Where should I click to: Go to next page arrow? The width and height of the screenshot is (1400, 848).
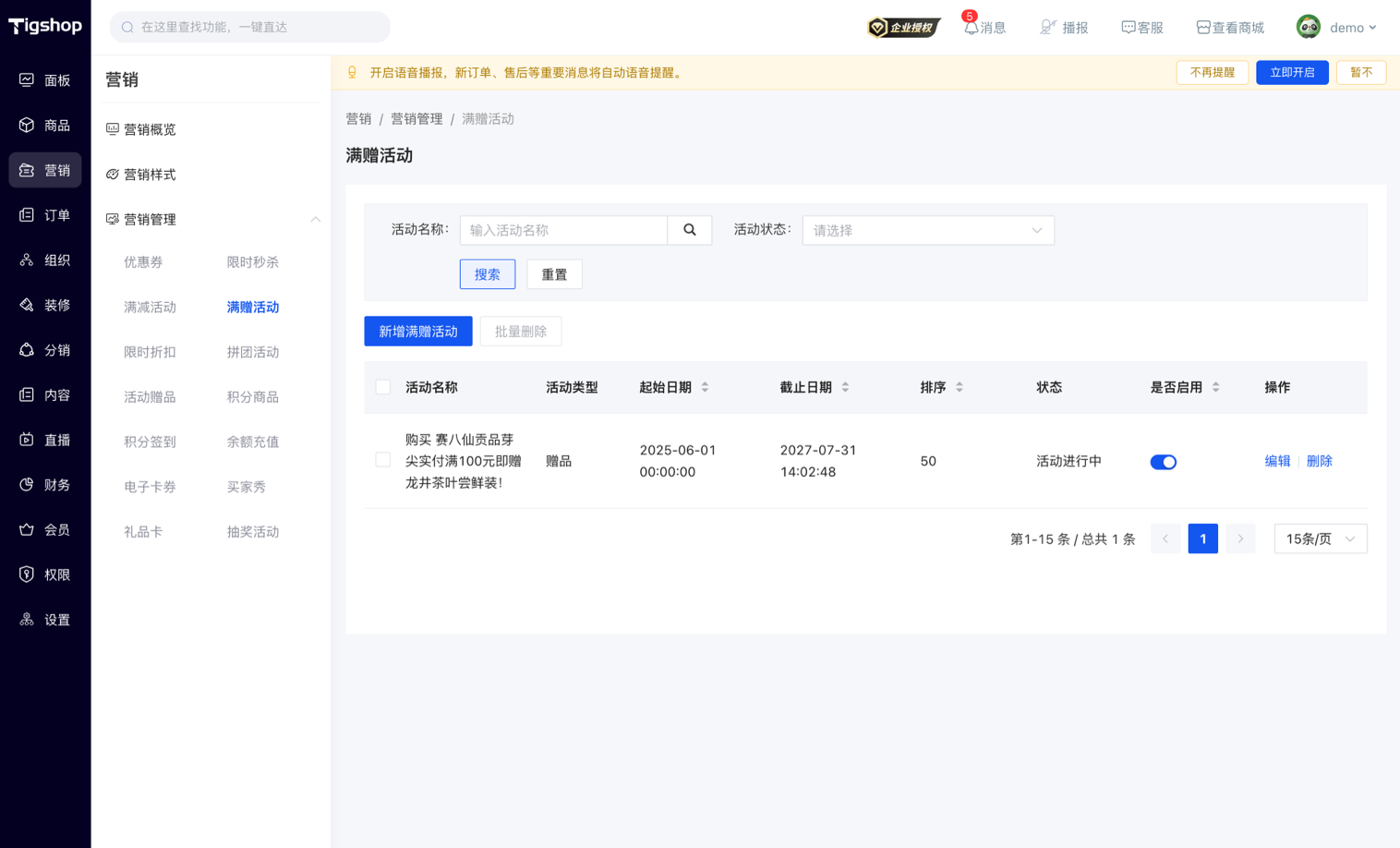[x=1240, y=539]
